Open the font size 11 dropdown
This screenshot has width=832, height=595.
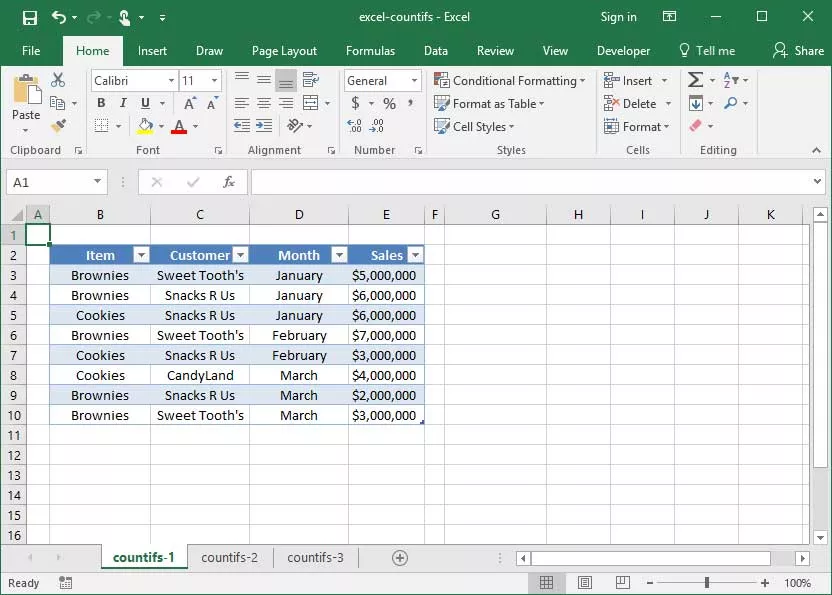(214, 81)
